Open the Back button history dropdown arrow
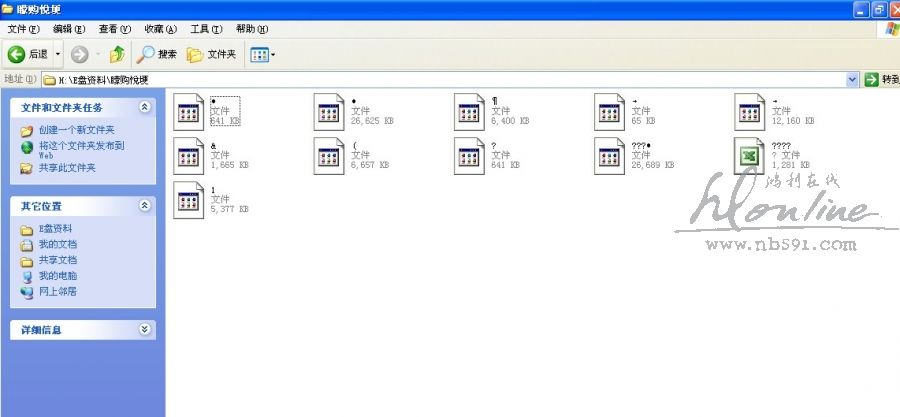900x417 pixels. (x=58, y=54)
